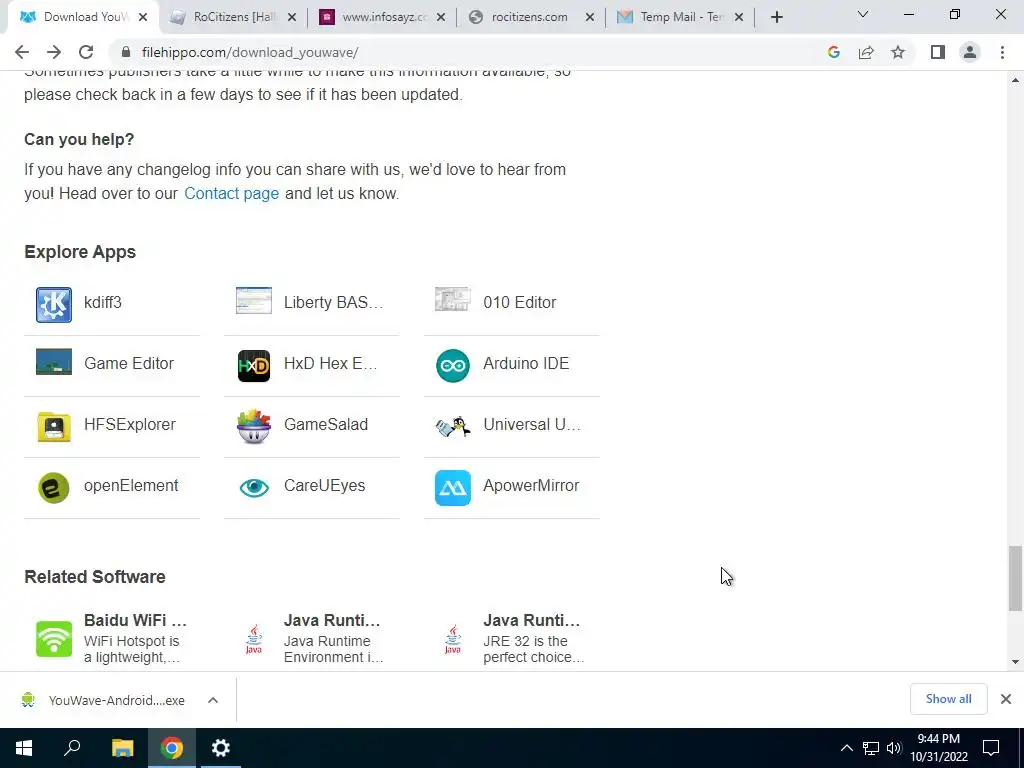View site security lock info
This screenshot has height=768, width=1024.
pos(126,52)
